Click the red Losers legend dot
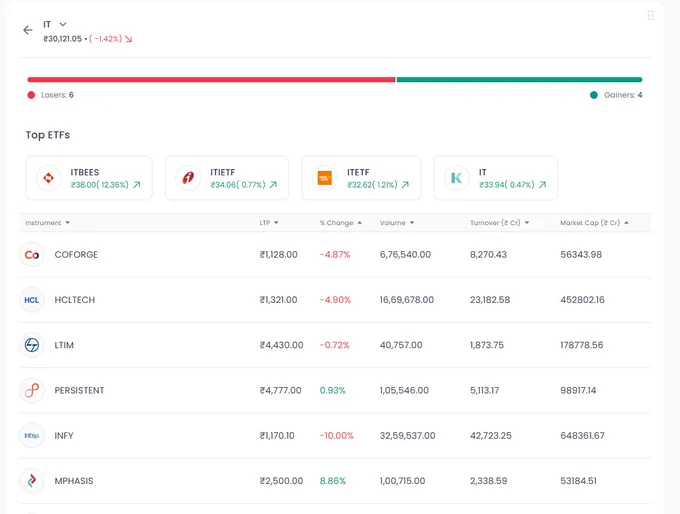 [x=31, y=95]
